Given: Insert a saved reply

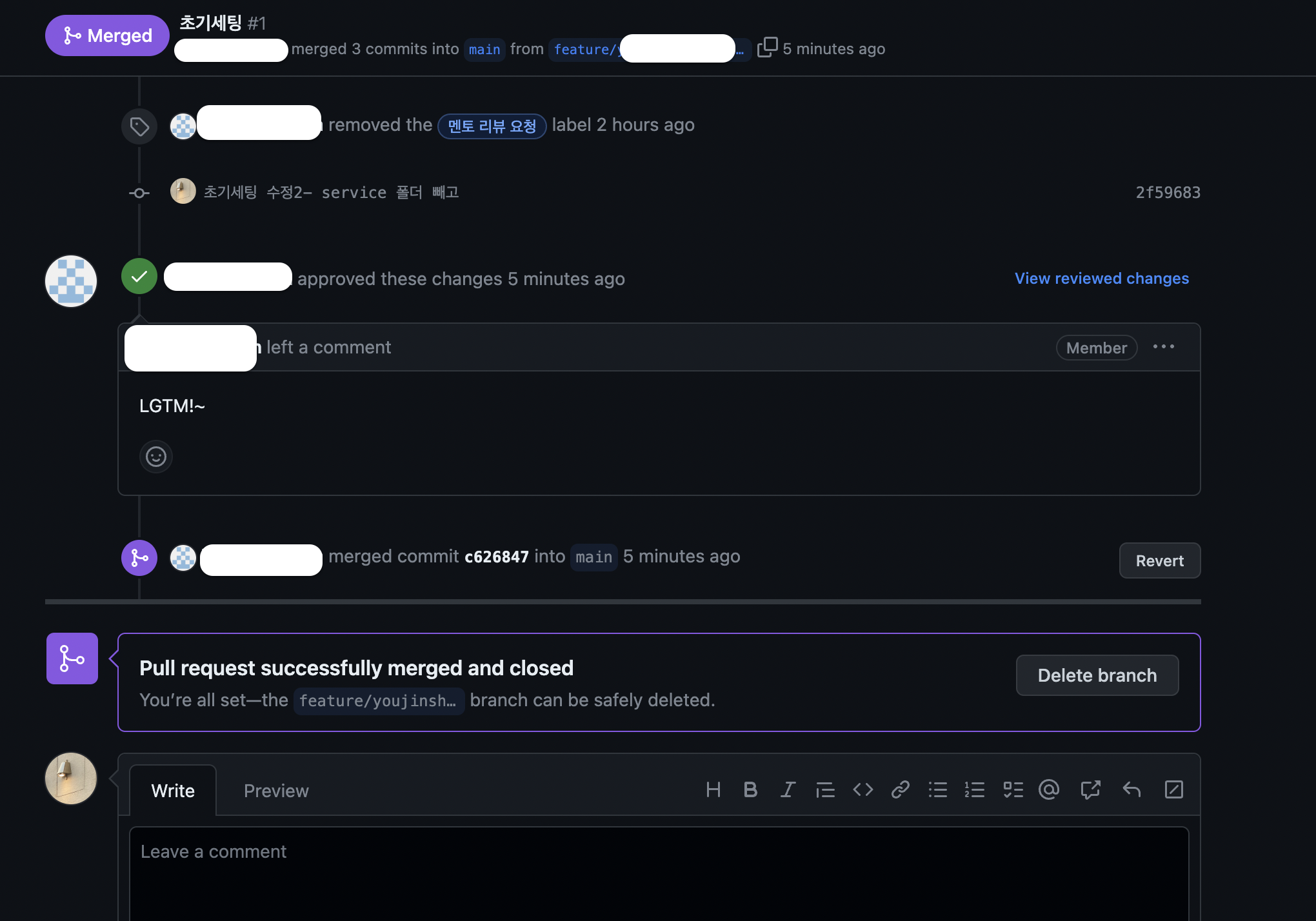Looking at the screenshot, I should (1132, 790).
